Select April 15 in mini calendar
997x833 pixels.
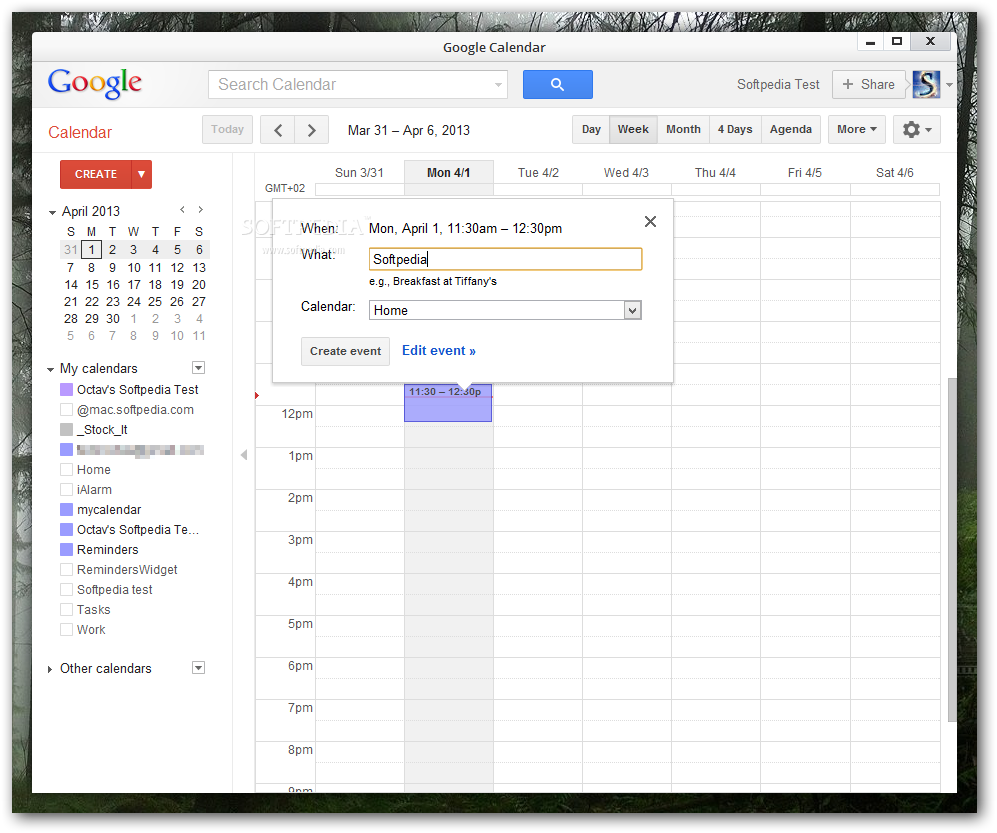[92, 285]
